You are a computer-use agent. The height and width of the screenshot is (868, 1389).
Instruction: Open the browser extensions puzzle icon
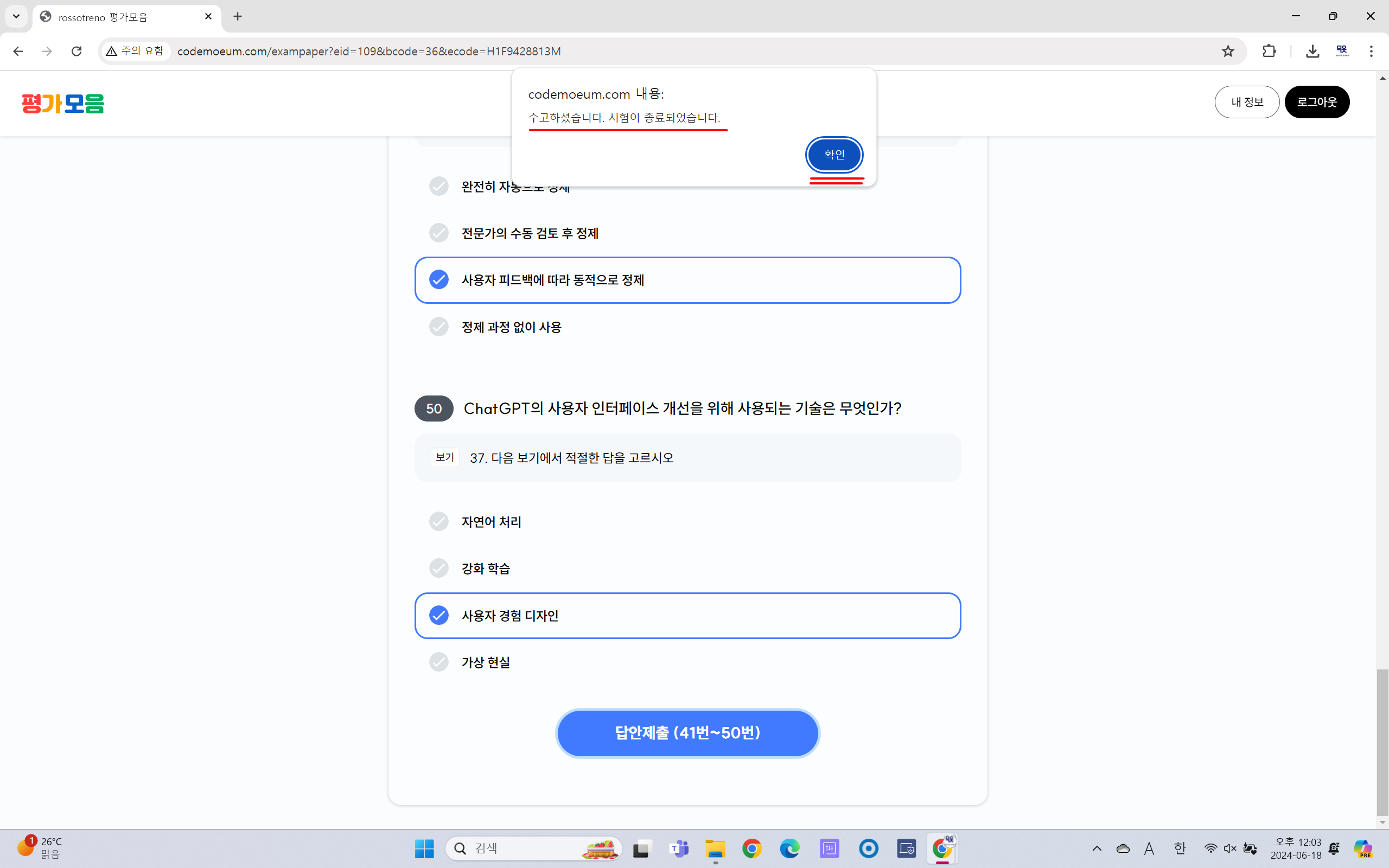click(1269, 51)
